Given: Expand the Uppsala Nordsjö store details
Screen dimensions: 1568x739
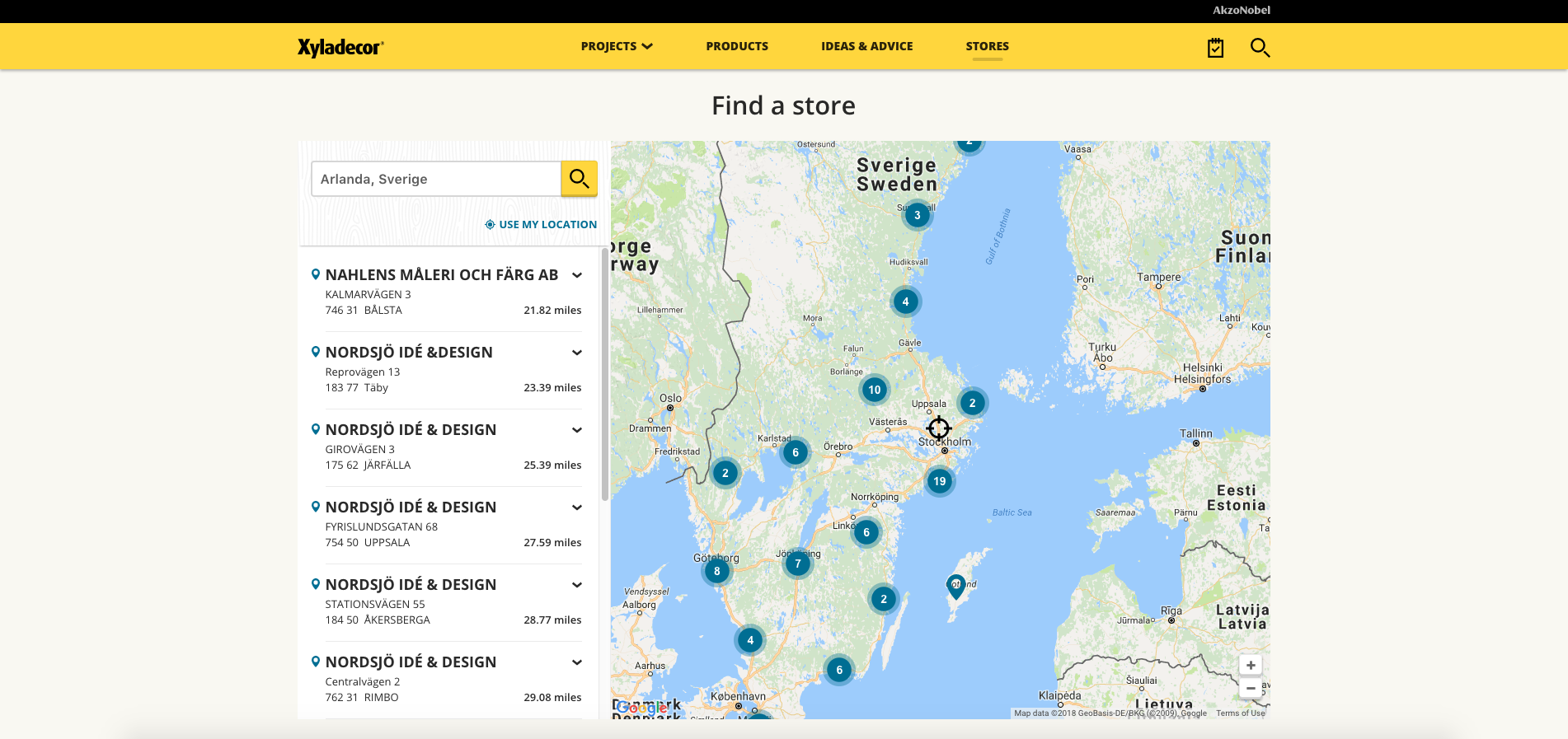Looking at the screenshot, I should click(577, 507).
